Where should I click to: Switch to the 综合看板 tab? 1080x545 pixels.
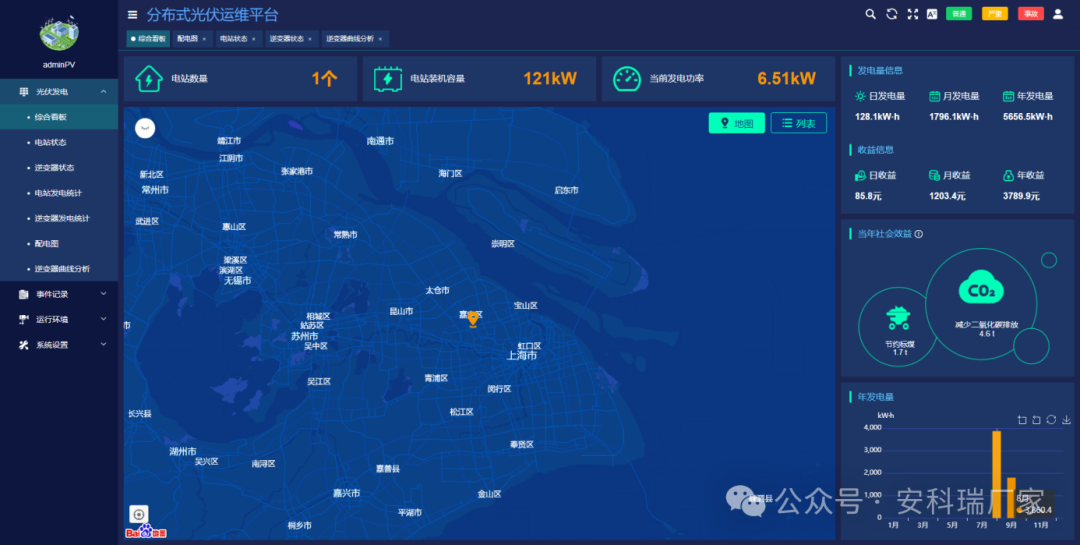pyautogui.click(x=148, y=39)
